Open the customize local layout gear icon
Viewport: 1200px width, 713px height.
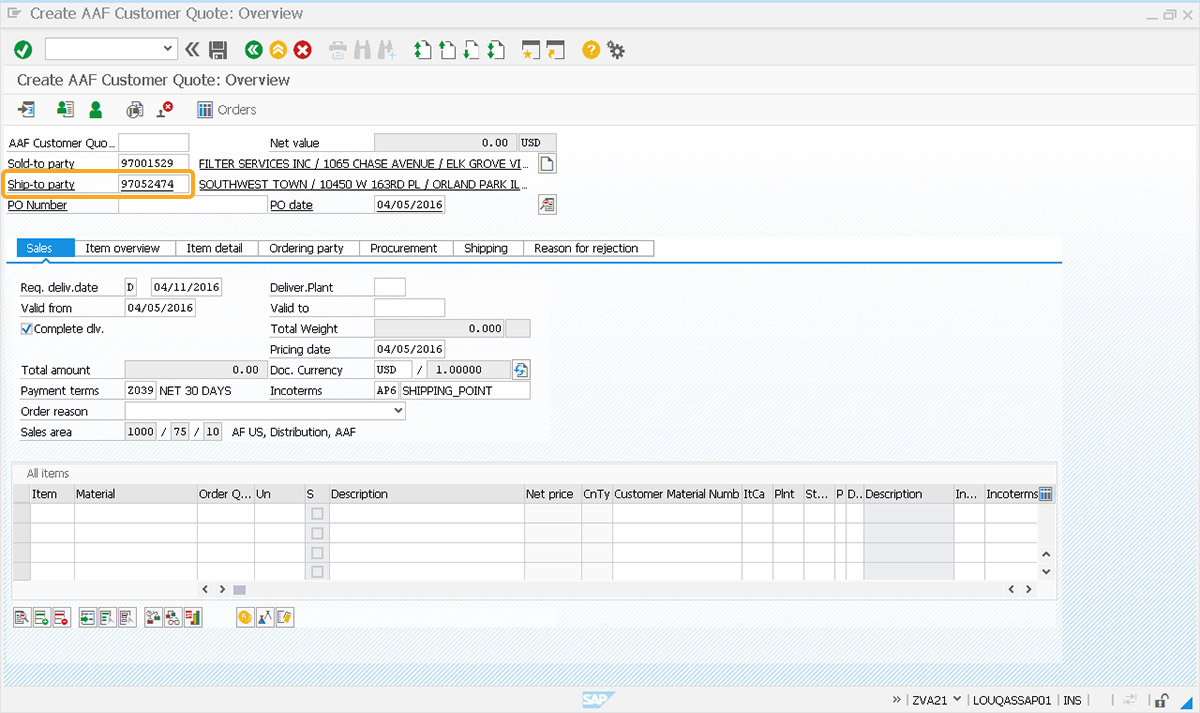pyautogui.click(x=615, y=49)
